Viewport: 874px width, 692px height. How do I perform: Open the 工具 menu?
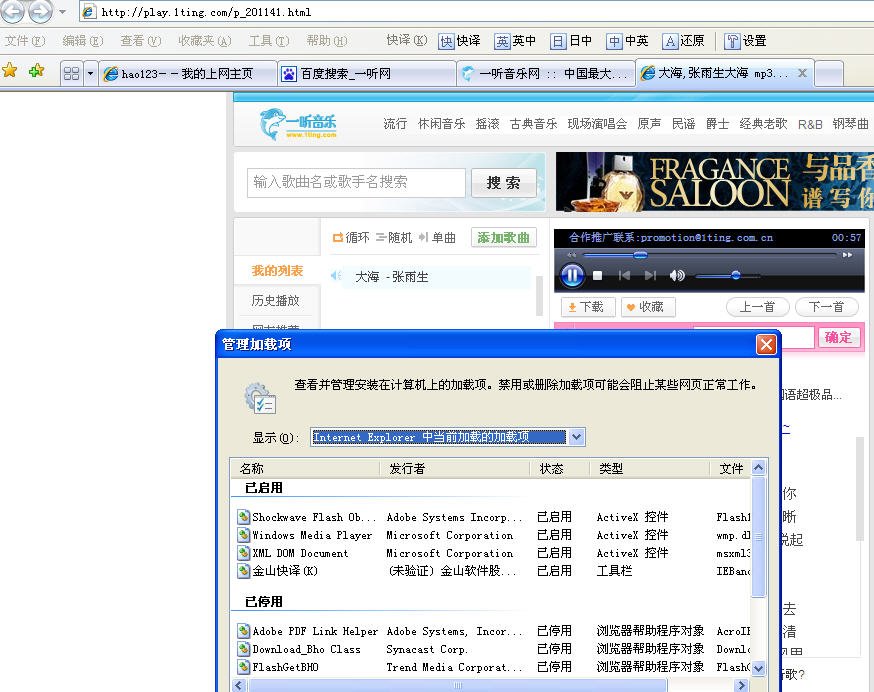[270, 41]
